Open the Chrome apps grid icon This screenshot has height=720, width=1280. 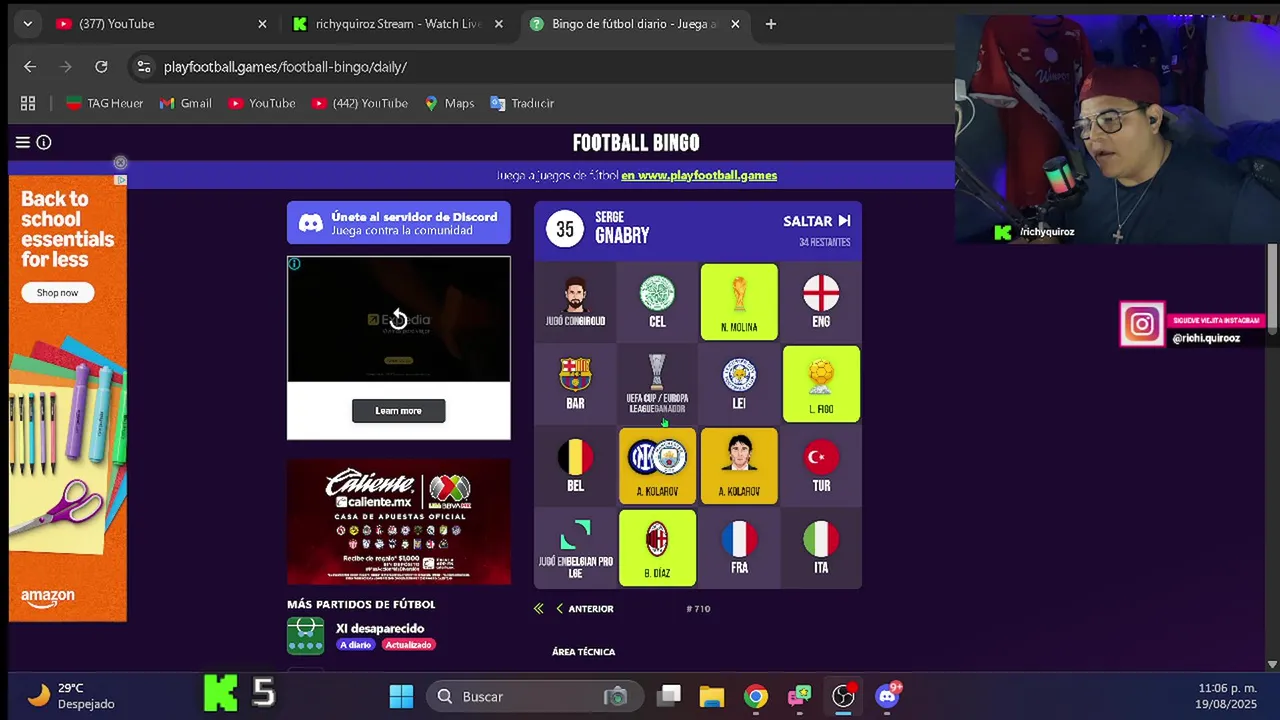click(x=28, y=103)
